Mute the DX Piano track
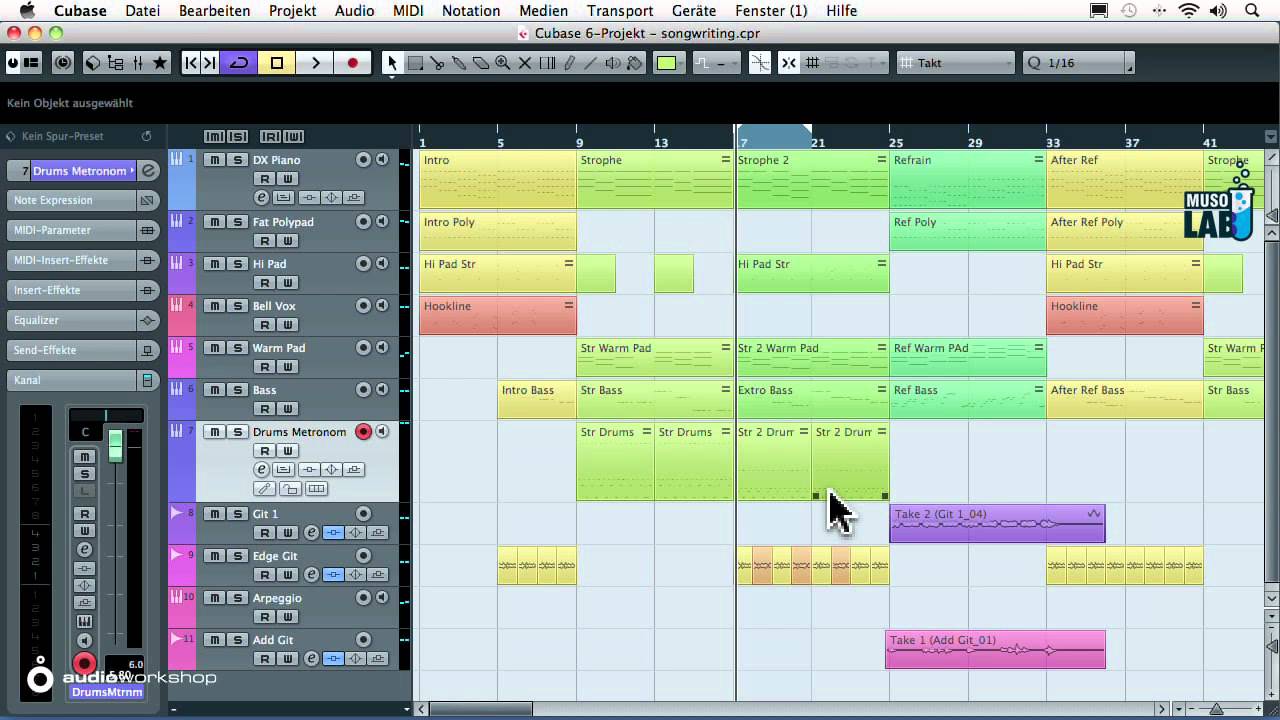The height and width of the screenshot is (720, 1280). tap(214, 160)
